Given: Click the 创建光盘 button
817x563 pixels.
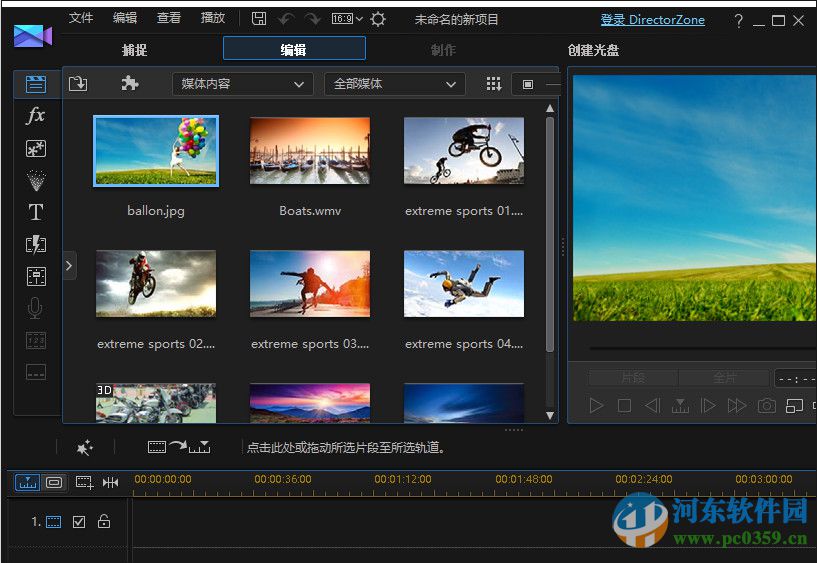Looking at the screenshot, I should tap(593, 49).
